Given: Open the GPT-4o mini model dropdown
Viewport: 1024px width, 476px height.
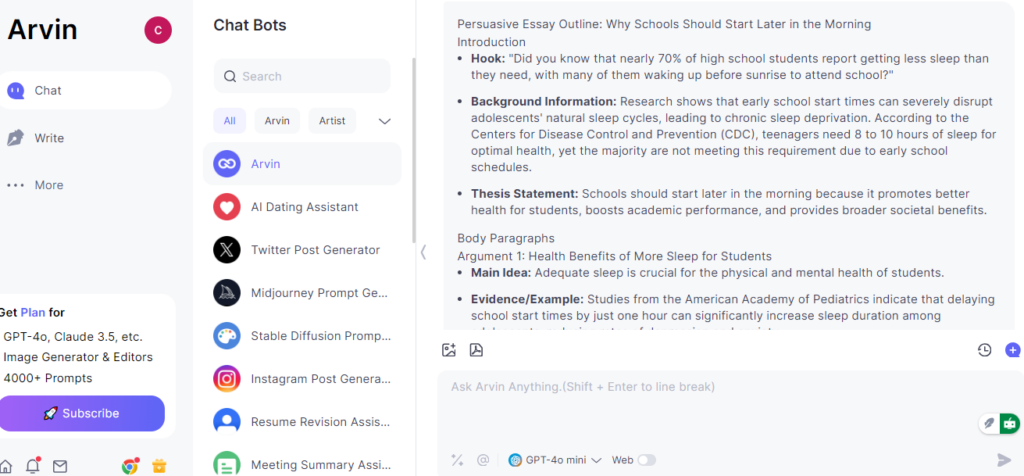Looking at the screenshot, I should pyautogui.click(x=555, y=460).
